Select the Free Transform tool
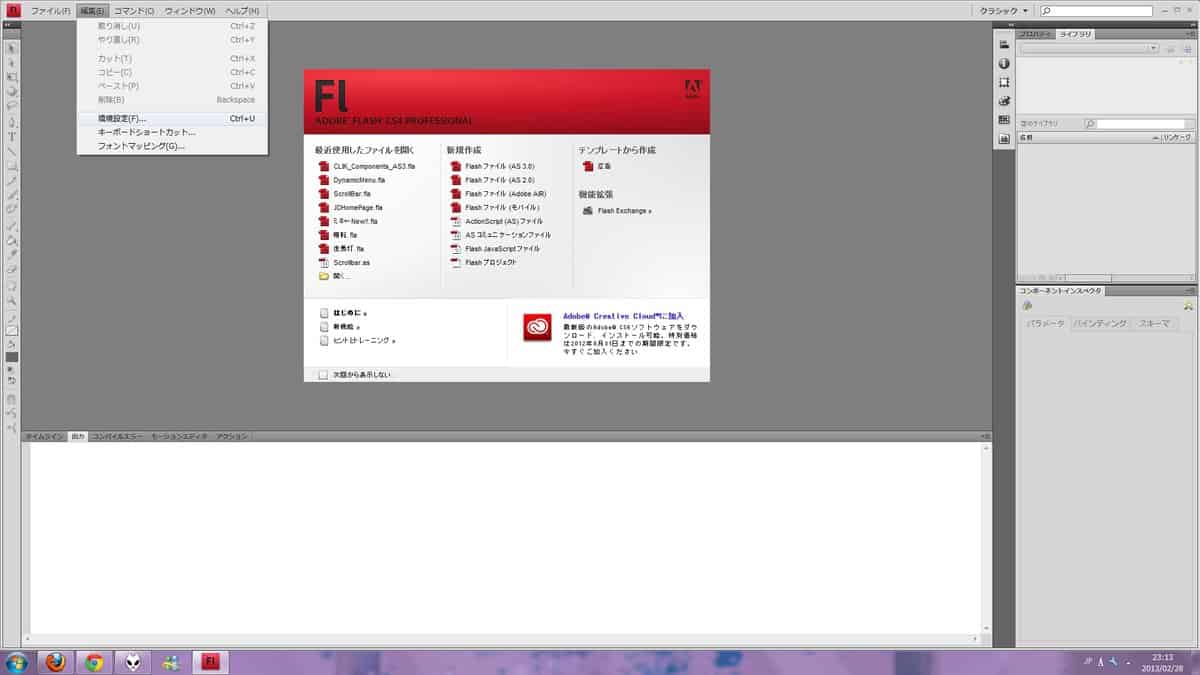Viewport: 1200px width, 675px height. (12, 76)
